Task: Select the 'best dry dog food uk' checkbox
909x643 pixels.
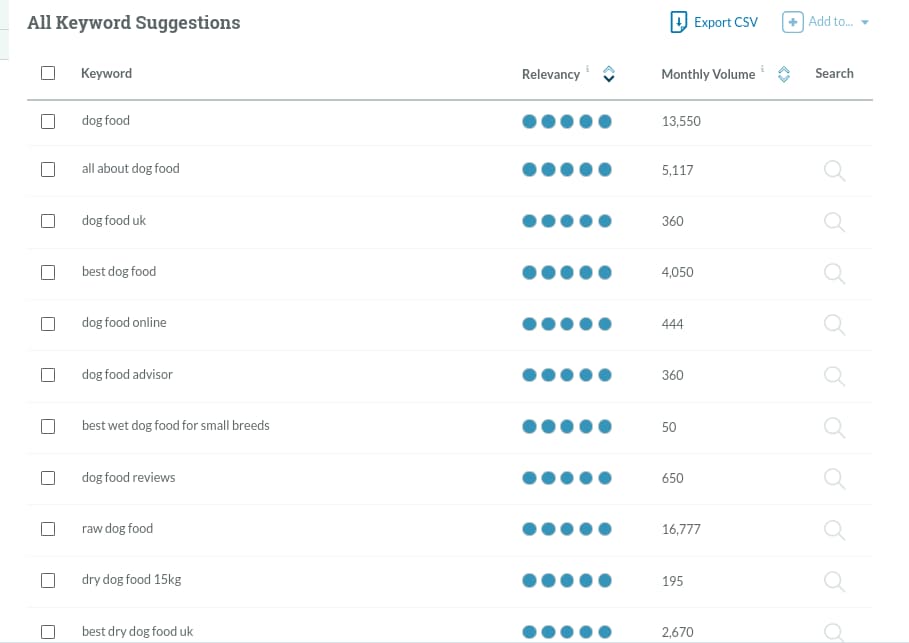Action: pos(47,632)
